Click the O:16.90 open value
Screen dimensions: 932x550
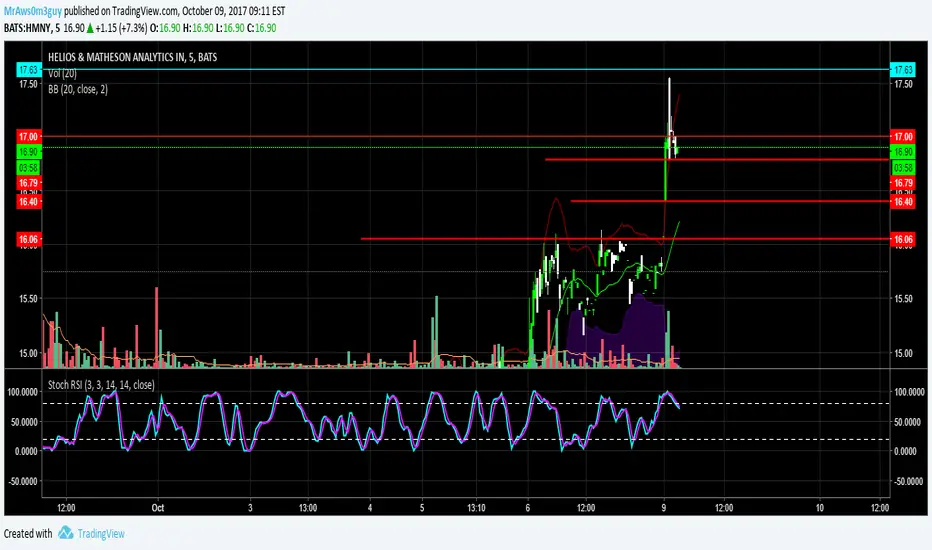click(165, 28)
